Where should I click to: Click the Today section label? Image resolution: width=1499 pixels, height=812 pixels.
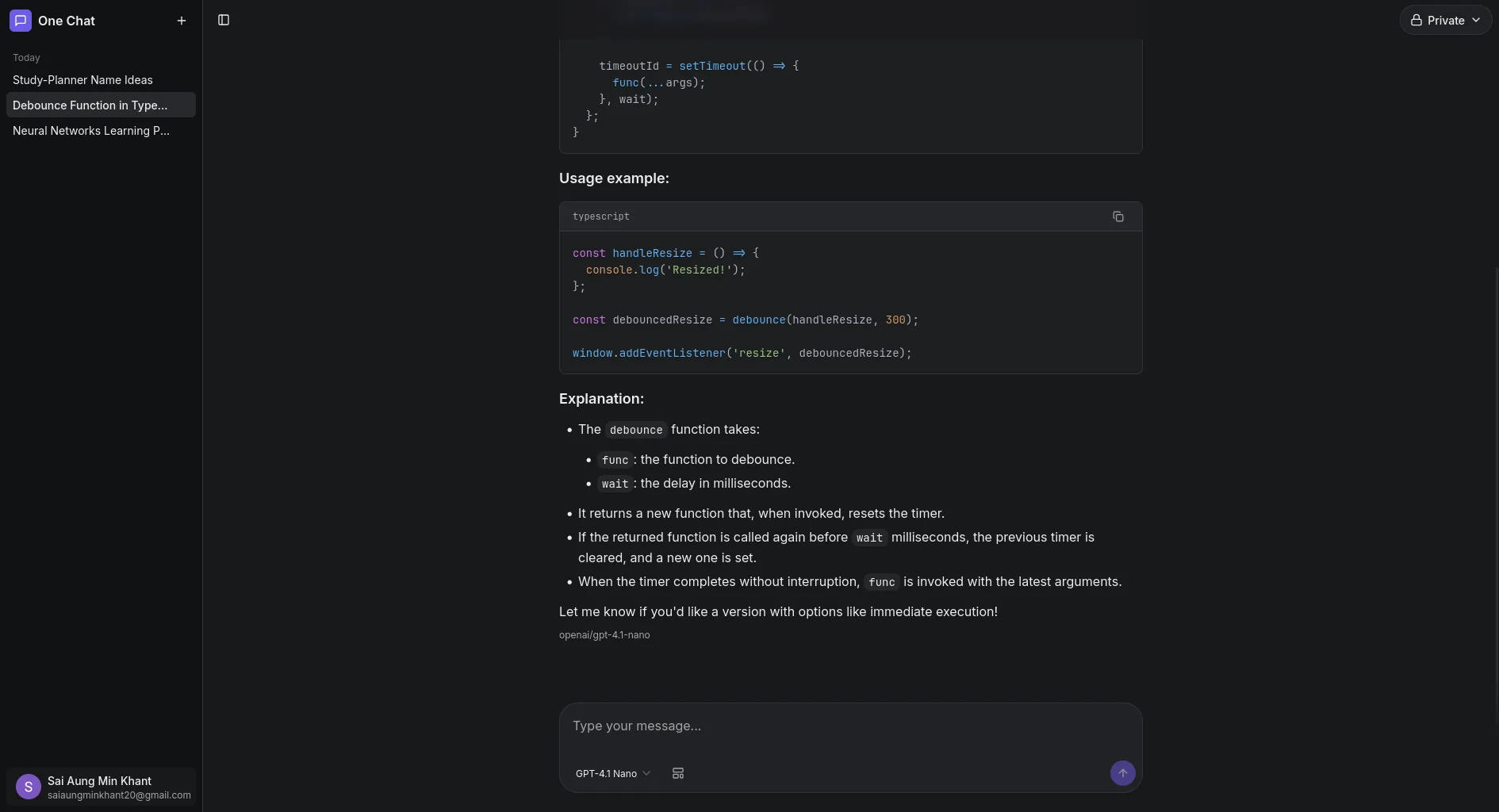click(26, 58)
